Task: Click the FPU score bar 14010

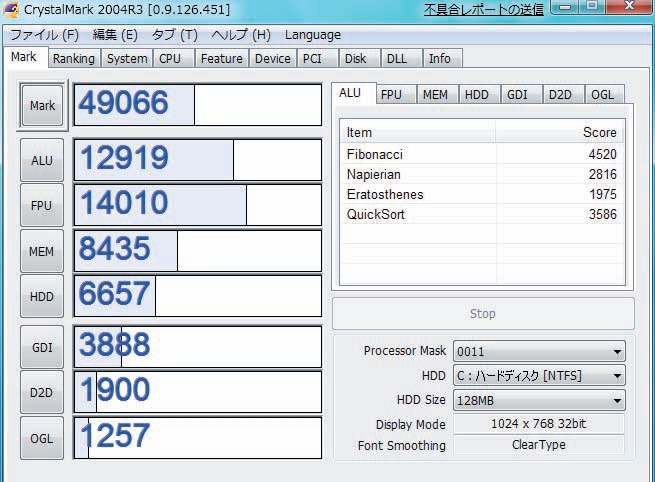Action: click(x=198, y=205)
